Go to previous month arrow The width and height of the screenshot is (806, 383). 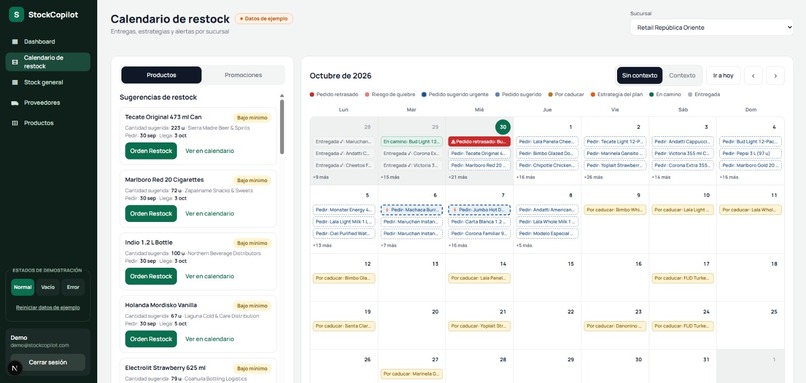(x=753, y=76)
